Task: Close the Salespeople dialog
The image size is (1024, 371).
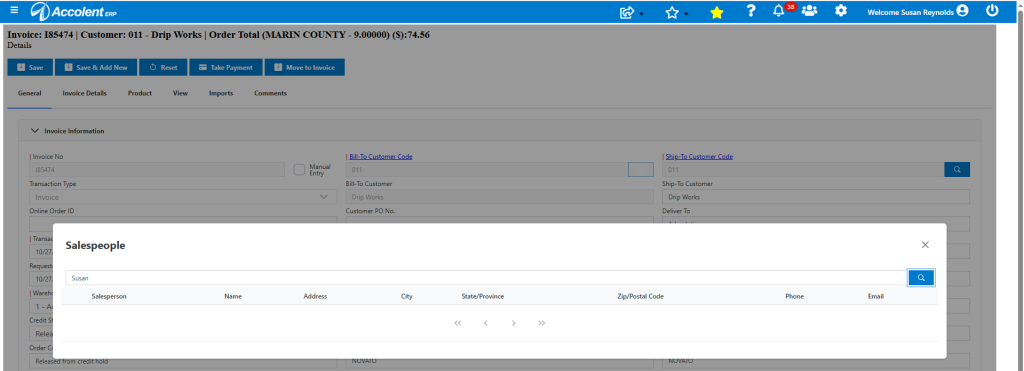Action: pos(925,245)
